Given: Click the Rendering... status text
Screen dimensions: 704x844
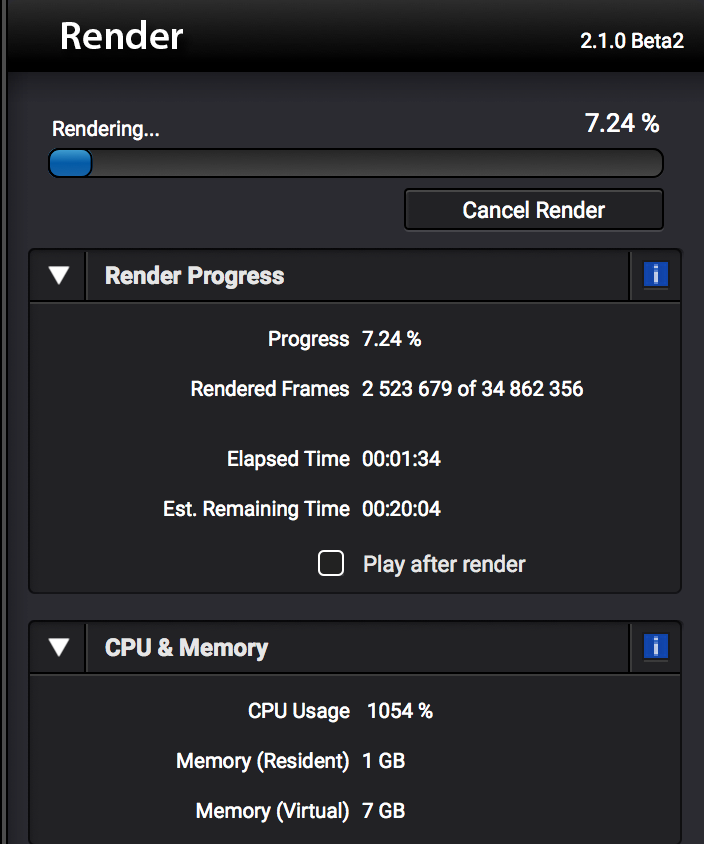Looking at the screenshot, I should click(105, 129).
